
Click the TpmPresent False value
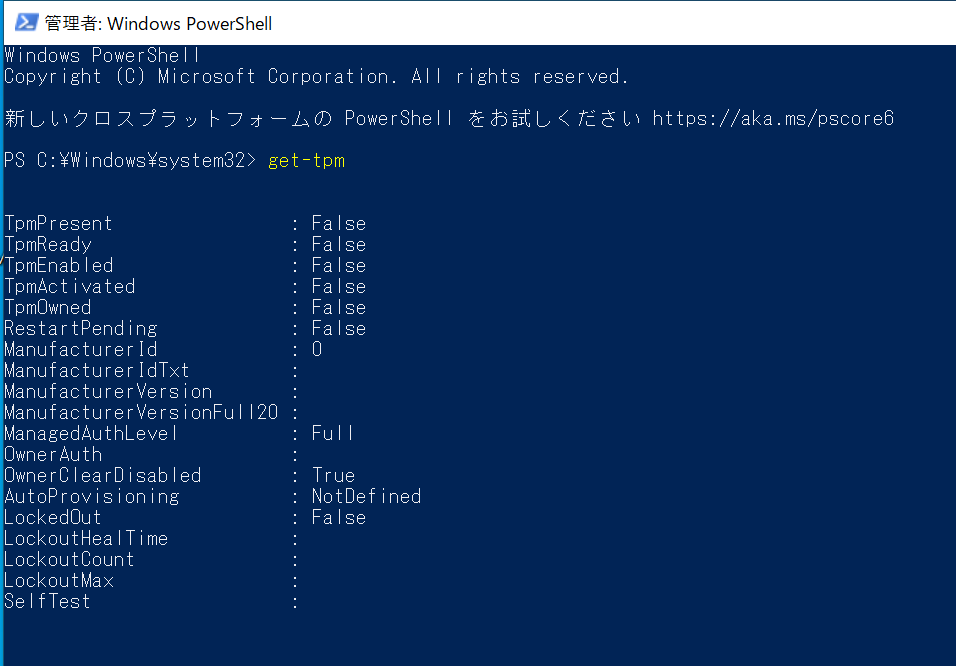click(x=339, y=224)
